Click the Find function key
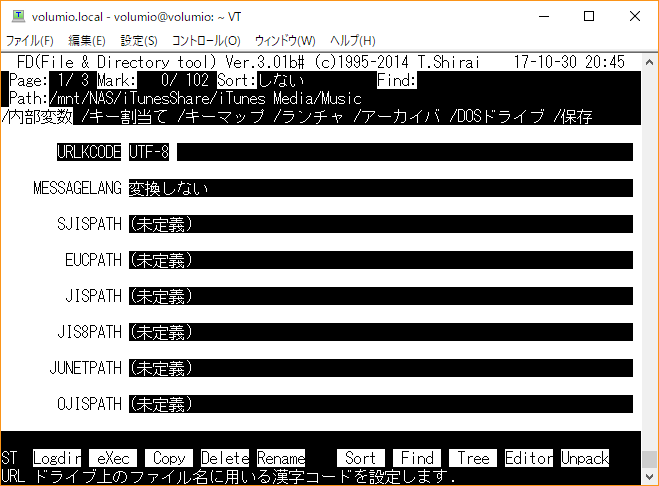Image resolution: width=659 pixels, height=486 pixels. pos(417,458)
